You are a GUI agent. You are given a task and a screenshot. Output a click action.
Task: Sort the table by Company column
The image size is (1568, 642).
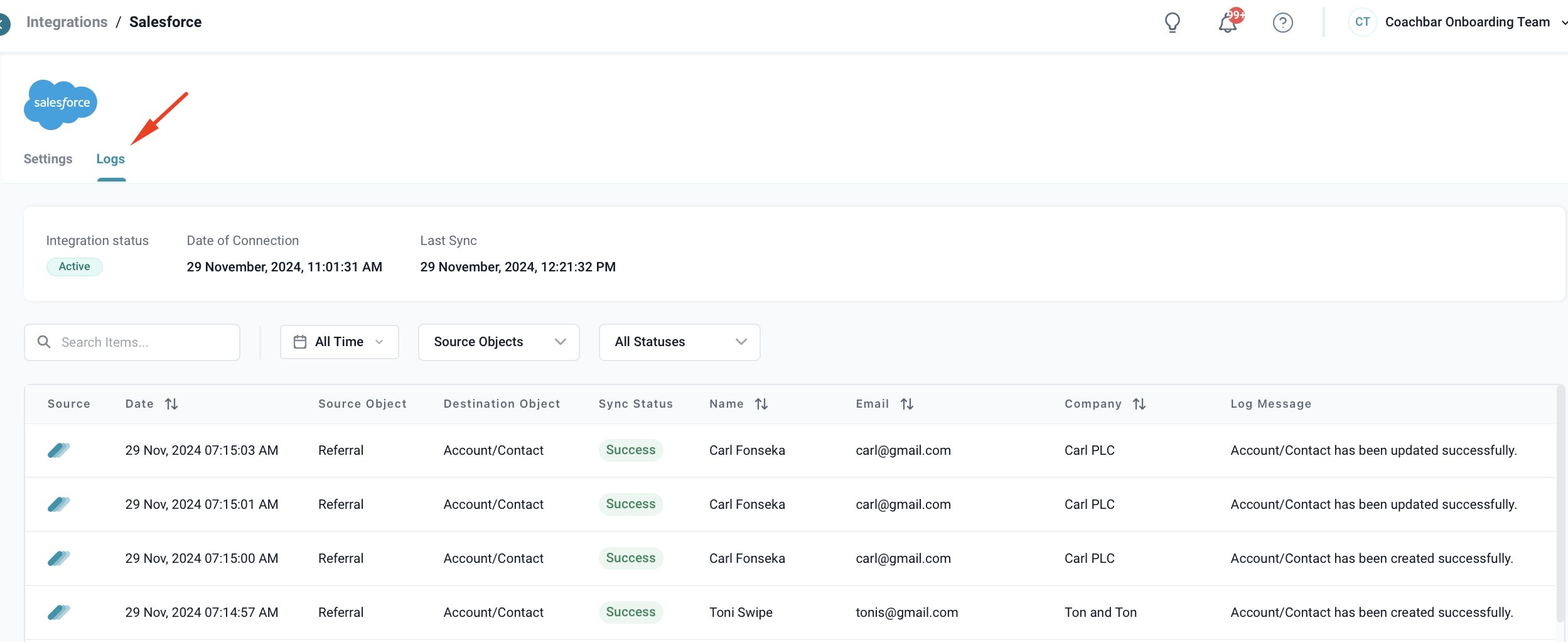(x=1139, y=404)
